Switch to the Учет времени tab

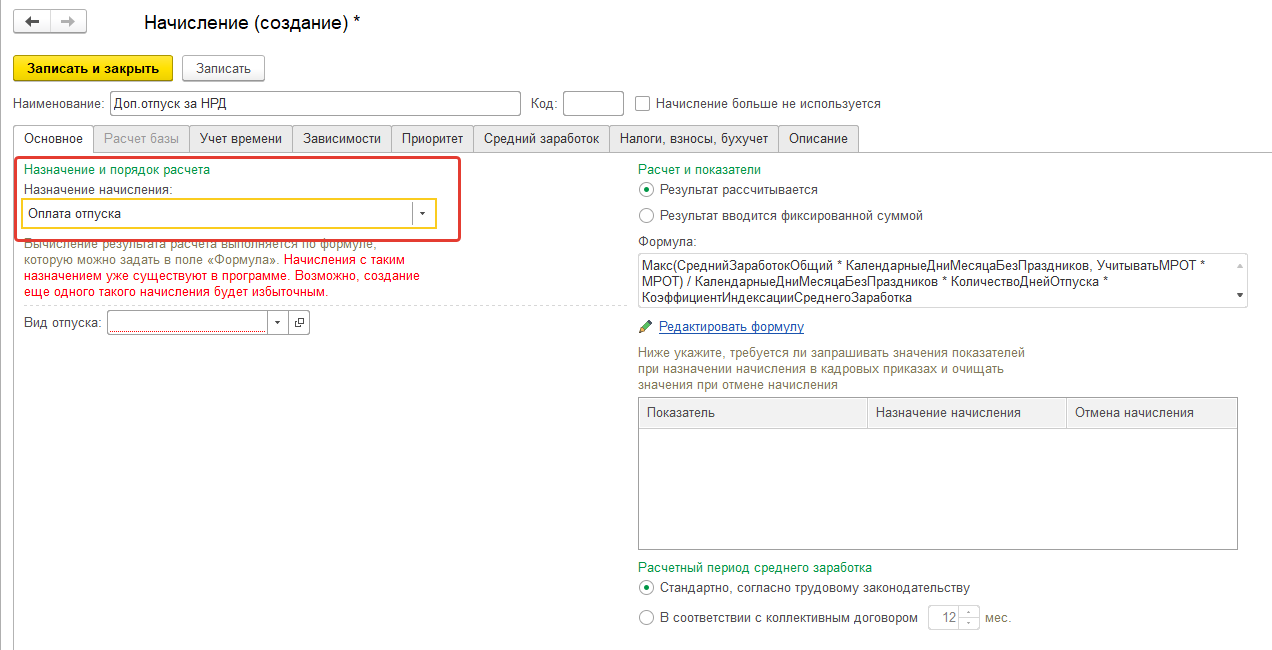click(x=240, y=139)
